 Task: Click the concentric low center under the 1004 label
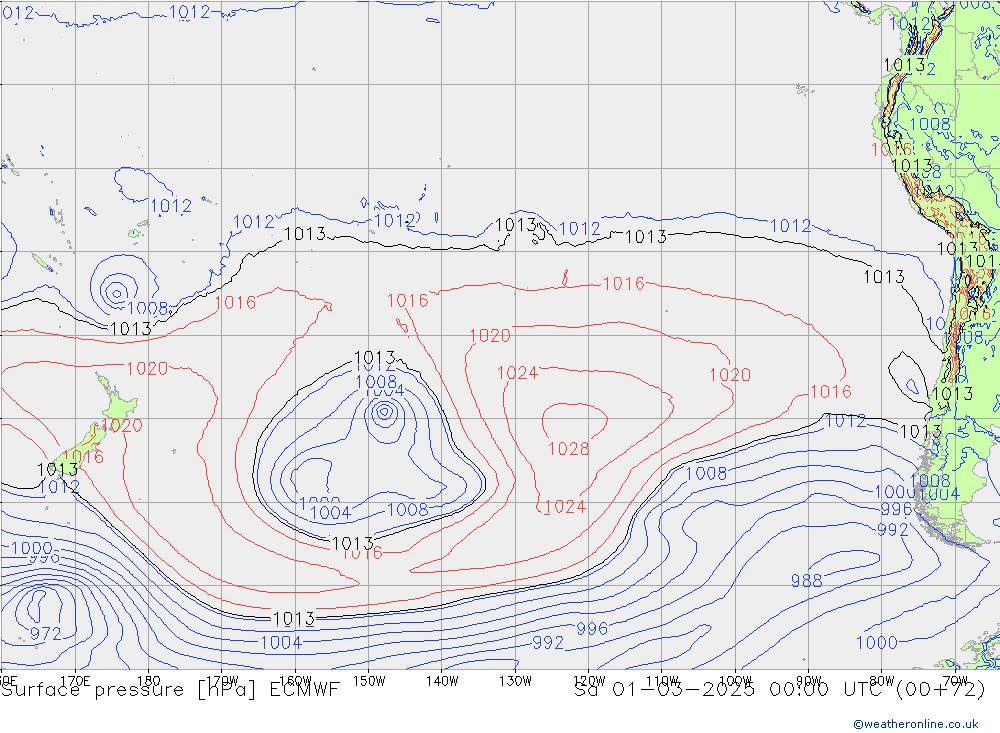tap(384, 413)
